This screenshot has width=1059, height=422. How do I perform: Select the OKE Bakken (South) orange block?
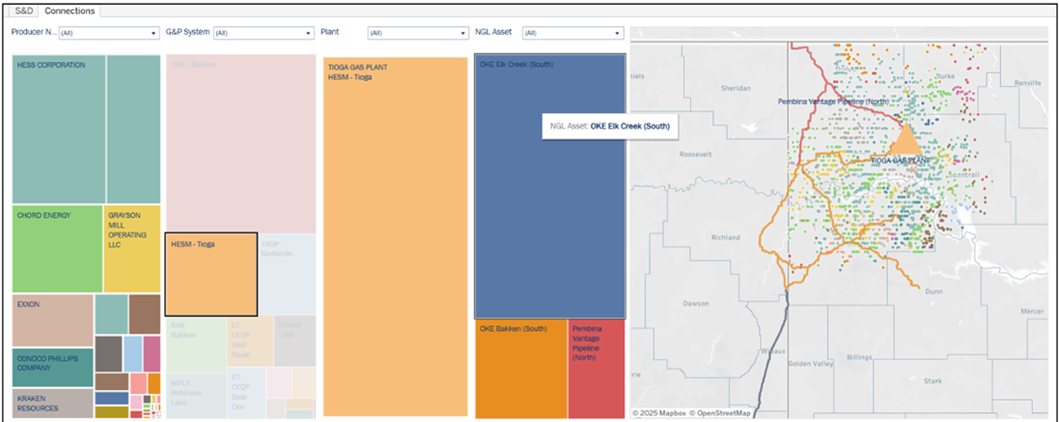coord(521,369)
